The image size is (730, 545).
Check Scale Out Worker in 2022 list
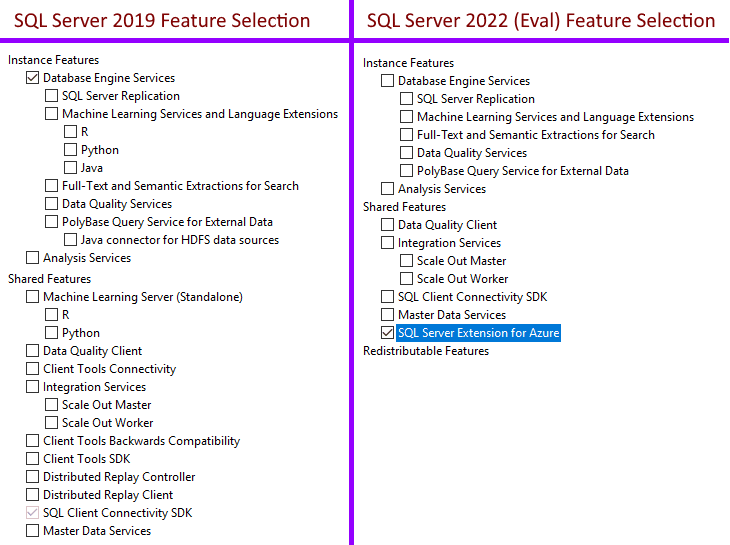coord(406,279)
